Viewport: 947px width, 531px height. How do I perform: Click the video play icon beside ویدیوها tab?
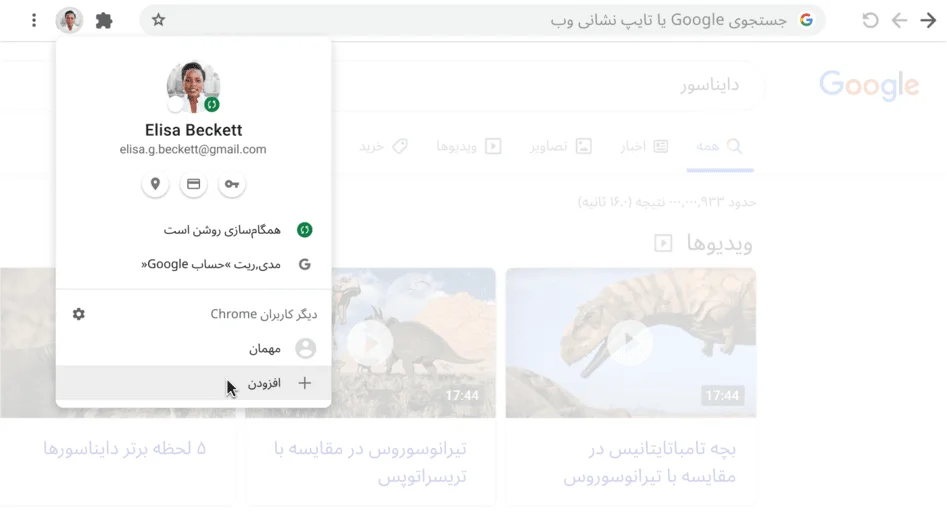493,146
